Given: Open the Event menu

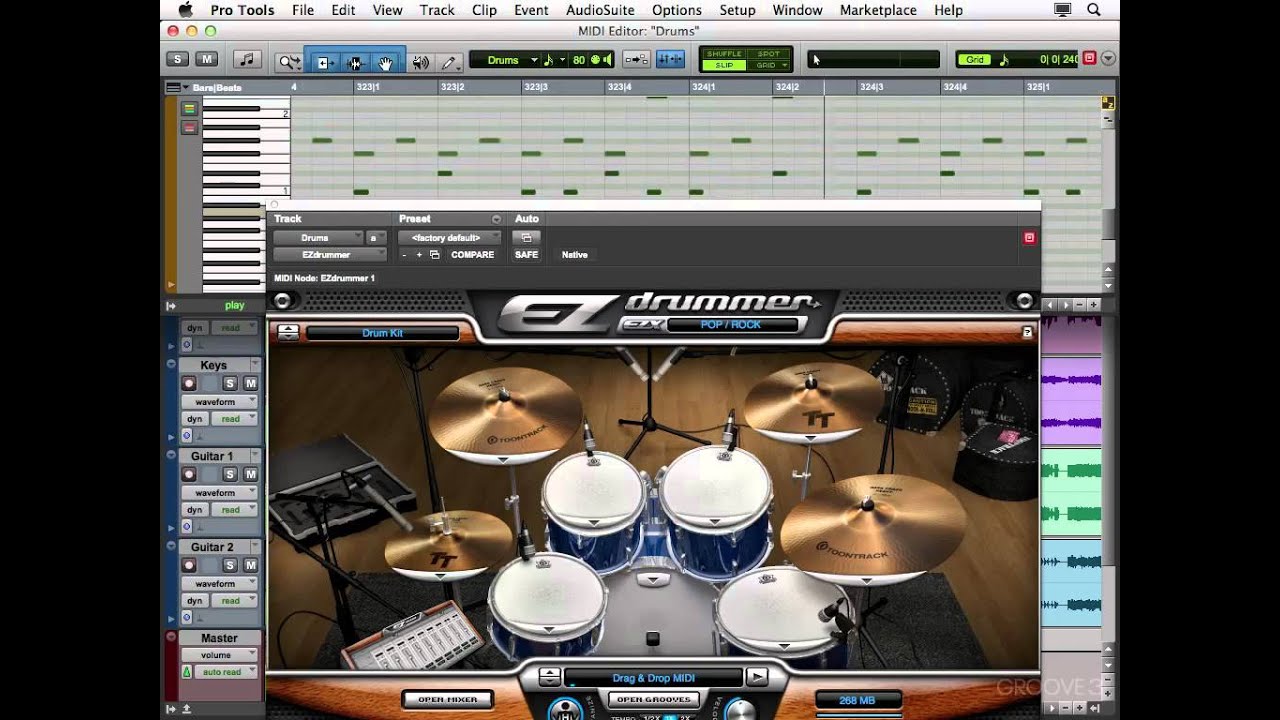Looking at the screenshot, I should (x=531, y=10).
